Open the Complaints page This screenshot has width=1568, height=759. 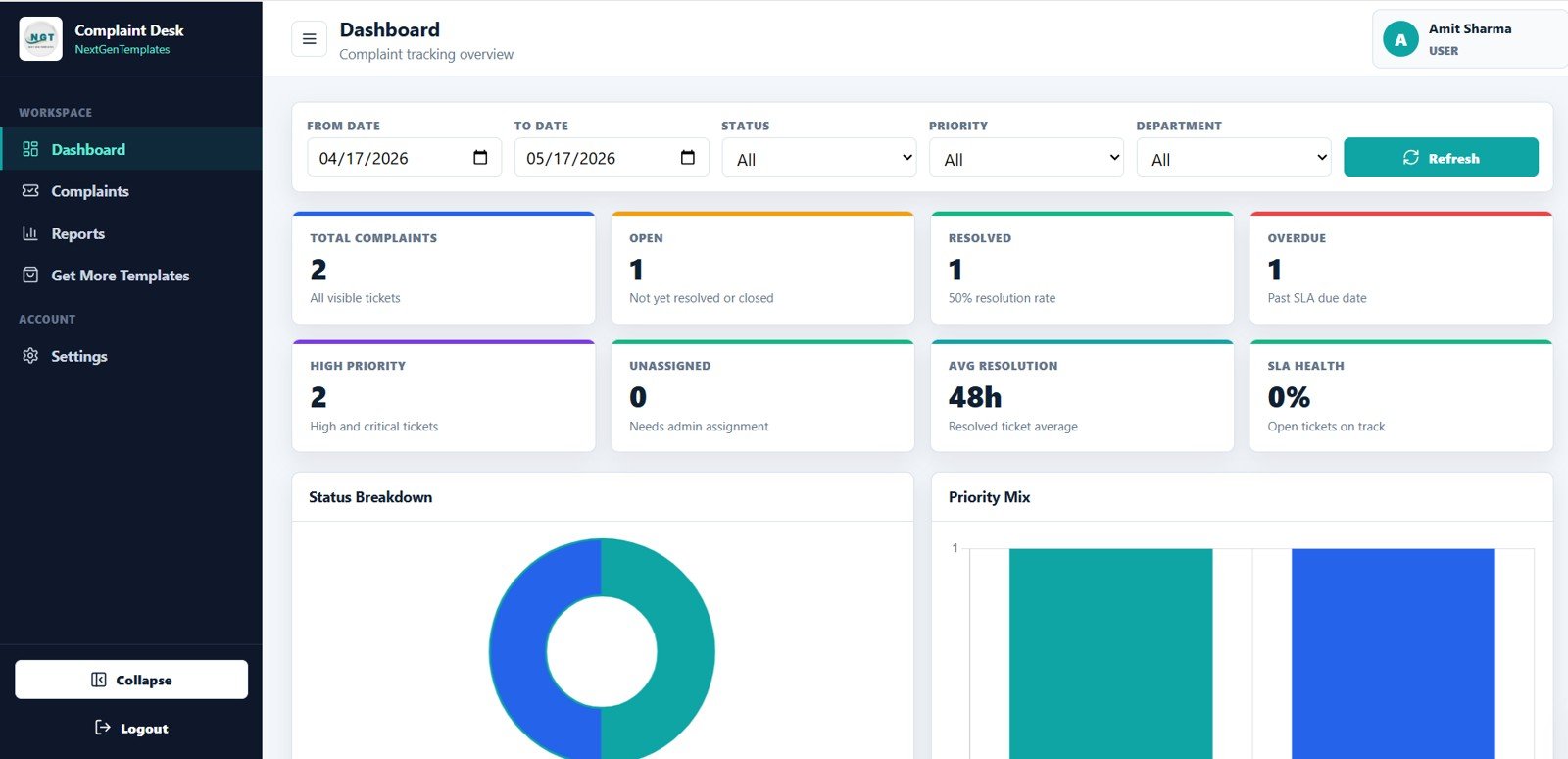[x=131, y=191]
